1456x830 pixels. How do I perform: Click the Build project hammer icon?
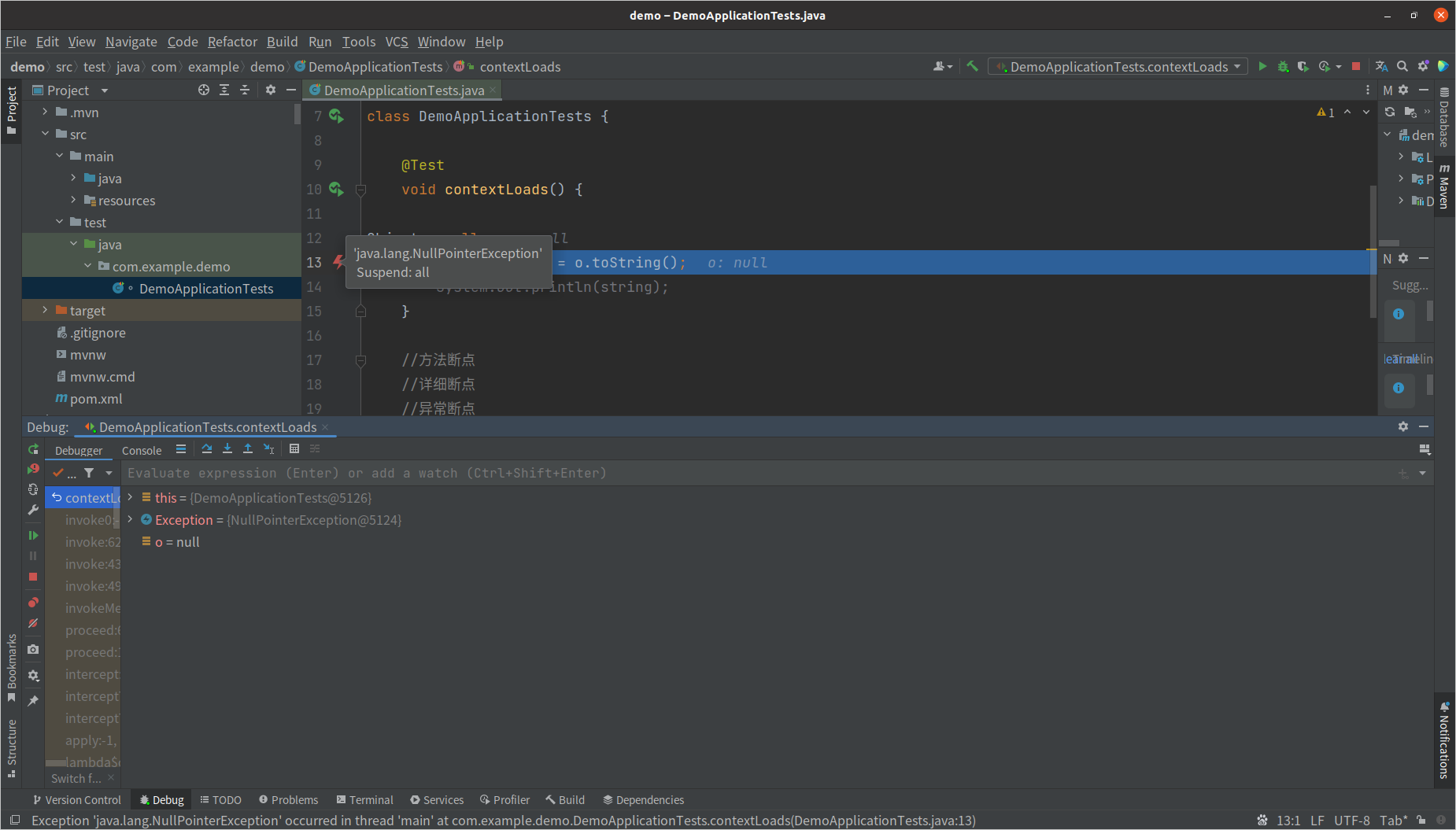(973, 67)
